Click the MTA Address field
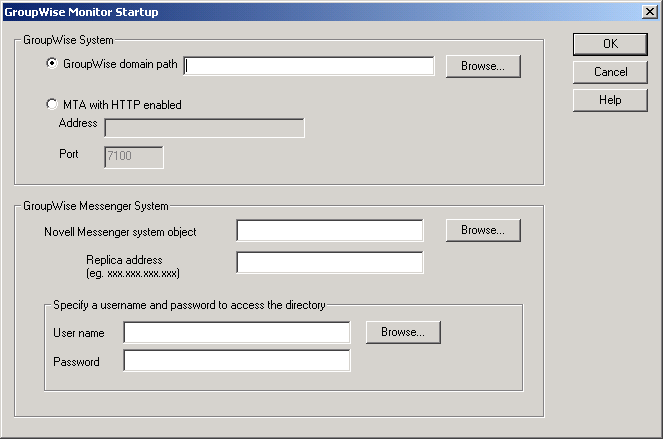This screenshot has height=439, width=663. click(x=204, y=127)
